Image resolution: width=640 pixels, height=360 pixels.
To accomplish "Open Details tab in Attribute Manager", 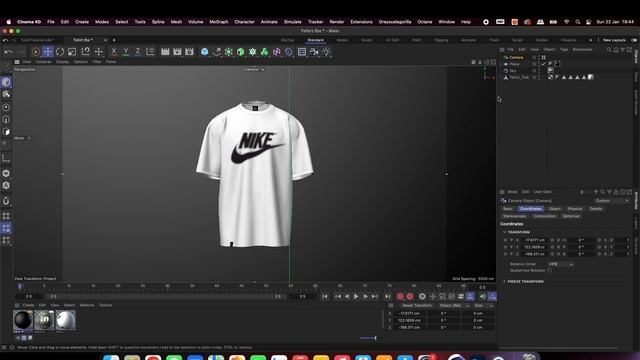I will tap(596, 209).
